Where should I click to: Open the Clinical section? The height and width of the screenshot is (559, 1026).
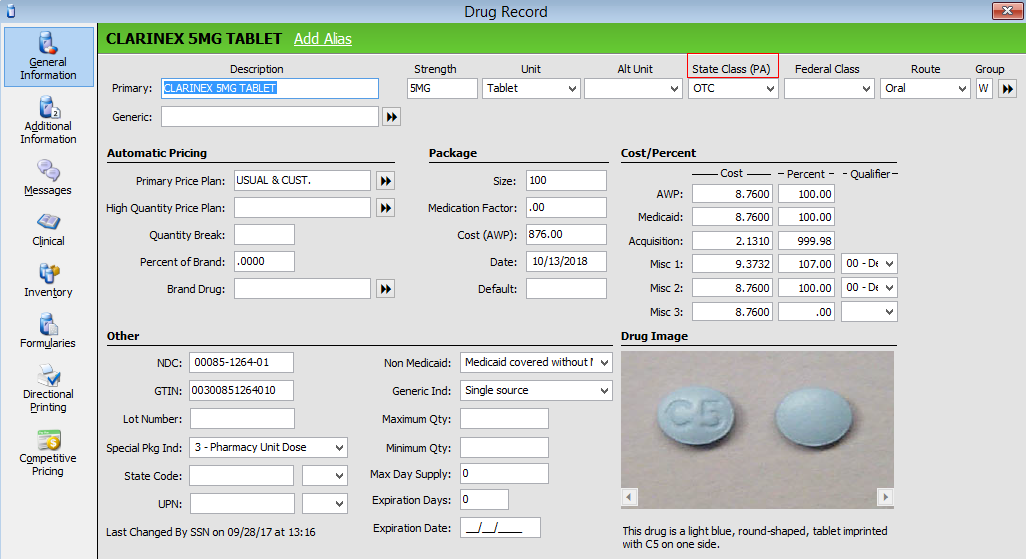click(48, 229)
